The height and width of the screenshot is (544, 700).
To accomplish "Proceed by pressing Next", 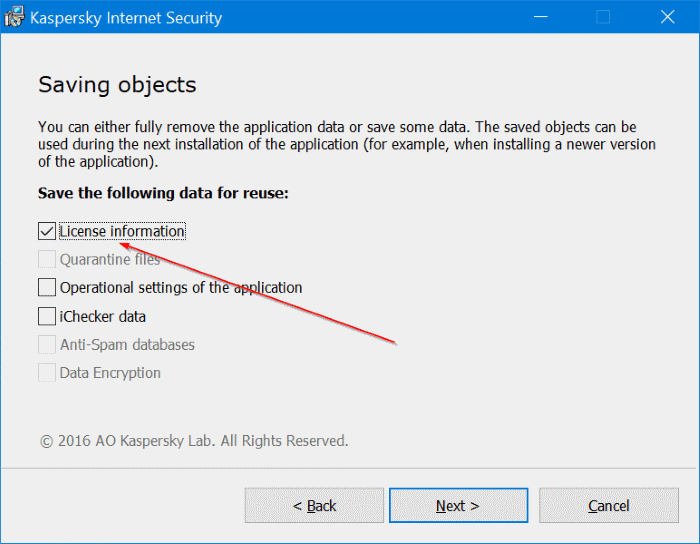I will [458, 505].
